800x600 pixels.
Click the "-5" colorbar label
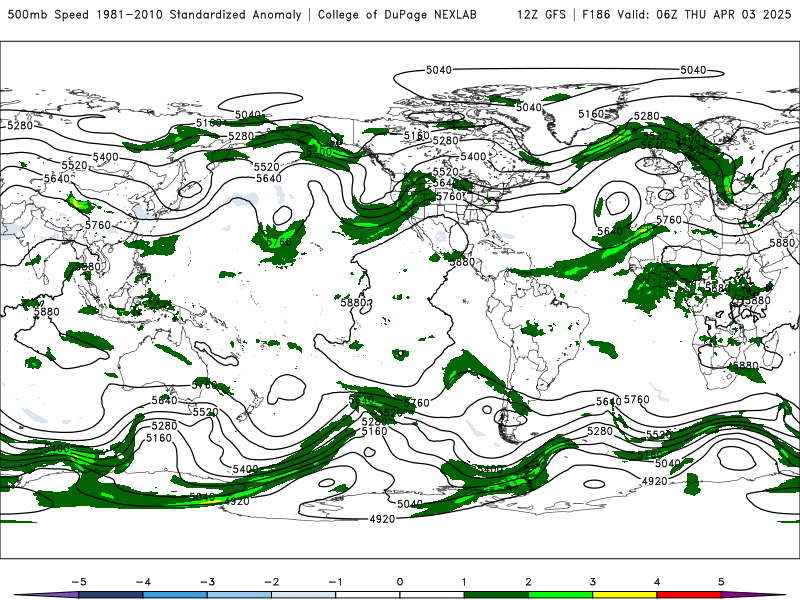pyautogui.click(x=79, y=582)
